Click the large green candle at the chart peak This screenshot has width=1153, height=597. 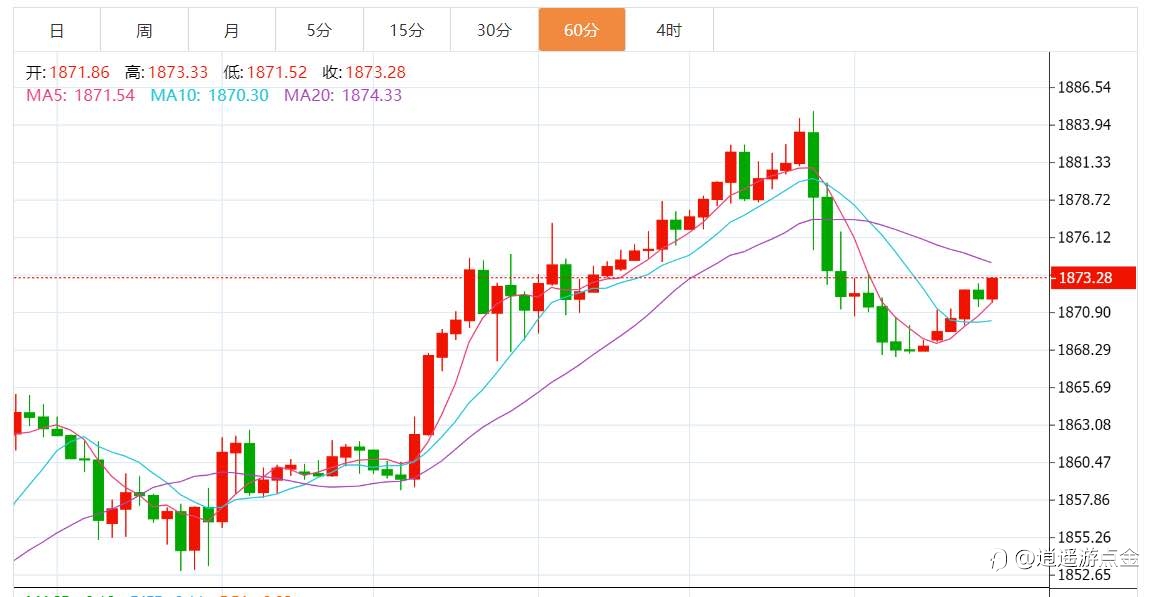pyautogui.click(x=813, y=165)
